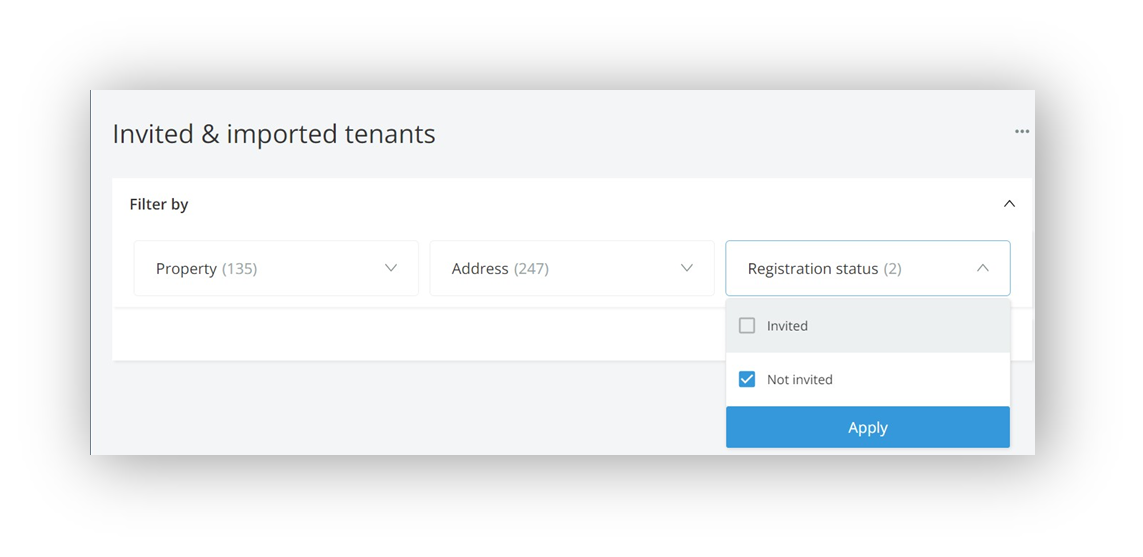The height and width of the screenshot is (557, 1143).
Task: Click empty white panel below Property filter
Action: click(416, 334)
